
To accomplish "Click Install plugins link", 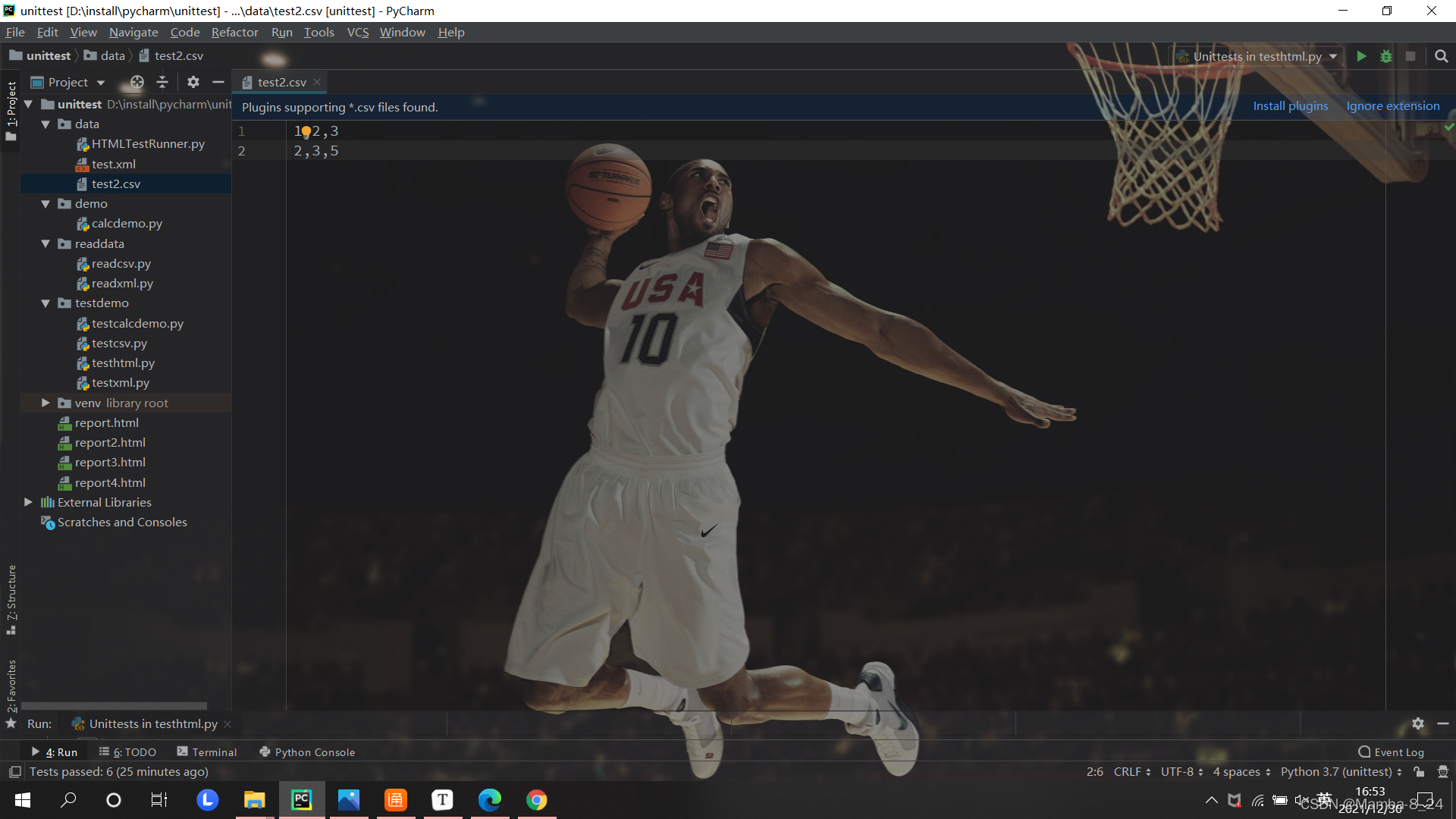I will [x=1290, y=106].
